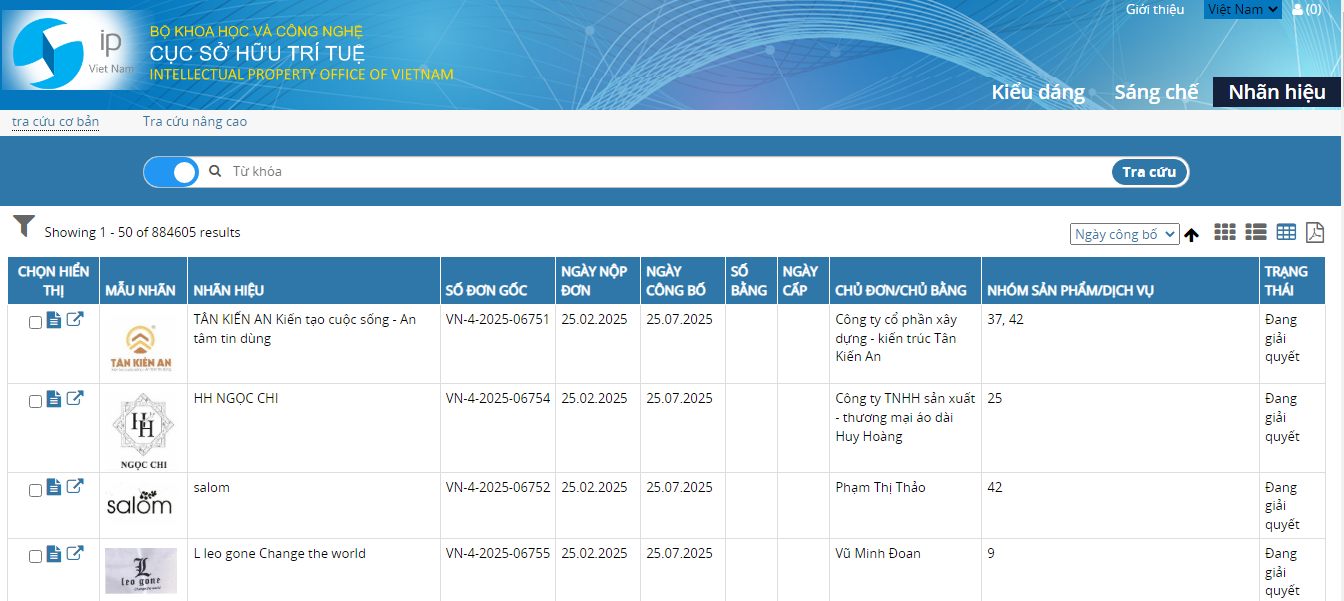Tick checkbox for salom row
This screenshot has width=1344, height=601.
click(x=36, y=490)
